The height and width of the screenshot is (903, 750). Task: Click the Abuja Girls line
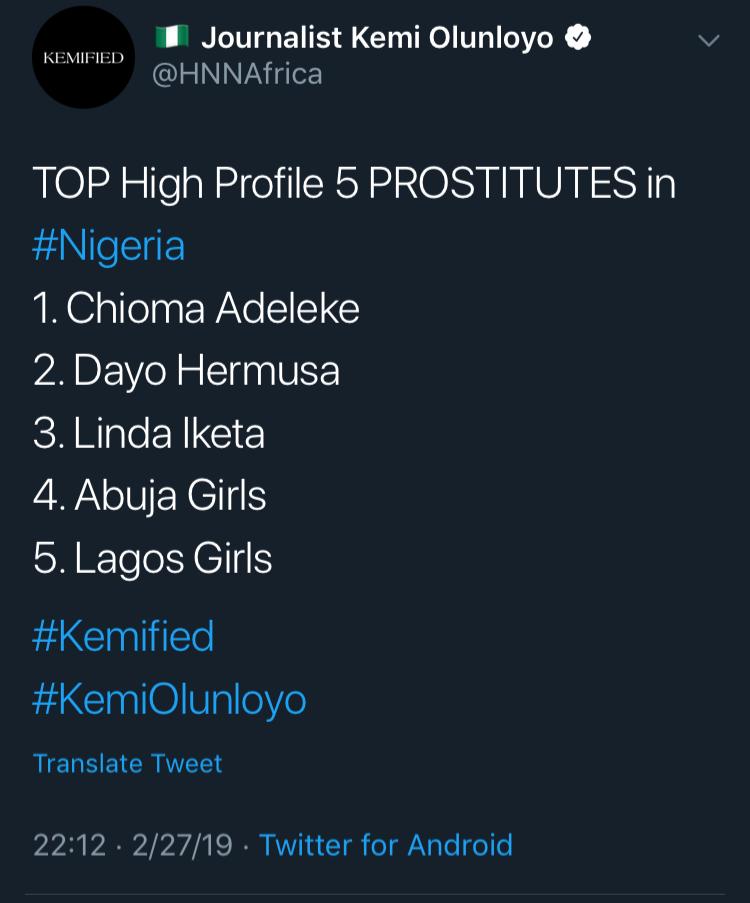tap(150, 495)
